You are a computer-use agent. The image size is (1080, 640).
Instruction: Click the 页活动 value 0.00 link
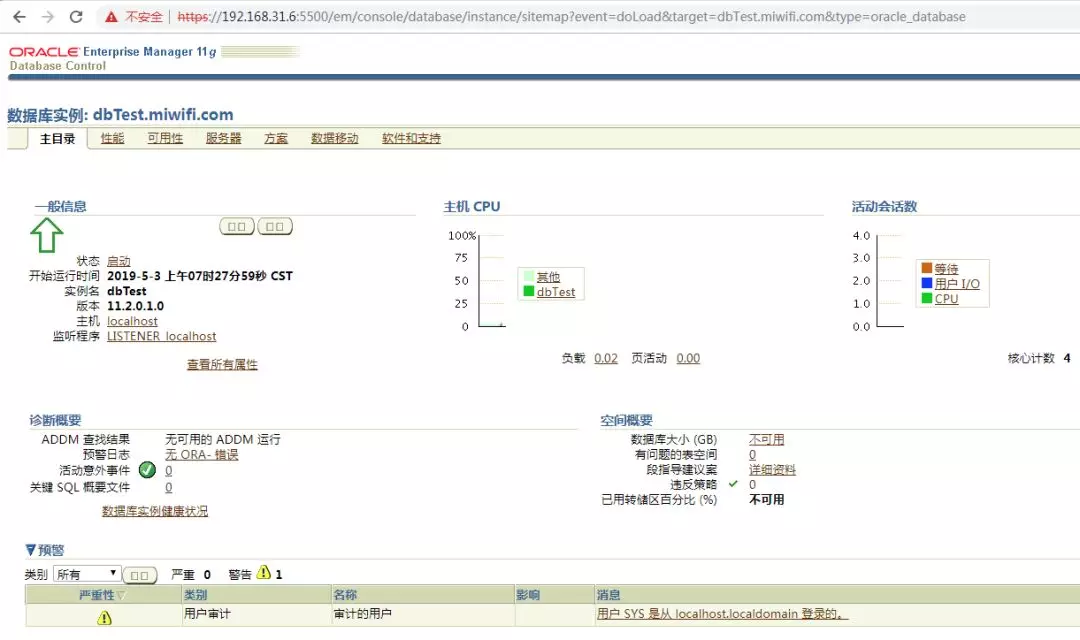click(x=688, y=358)
